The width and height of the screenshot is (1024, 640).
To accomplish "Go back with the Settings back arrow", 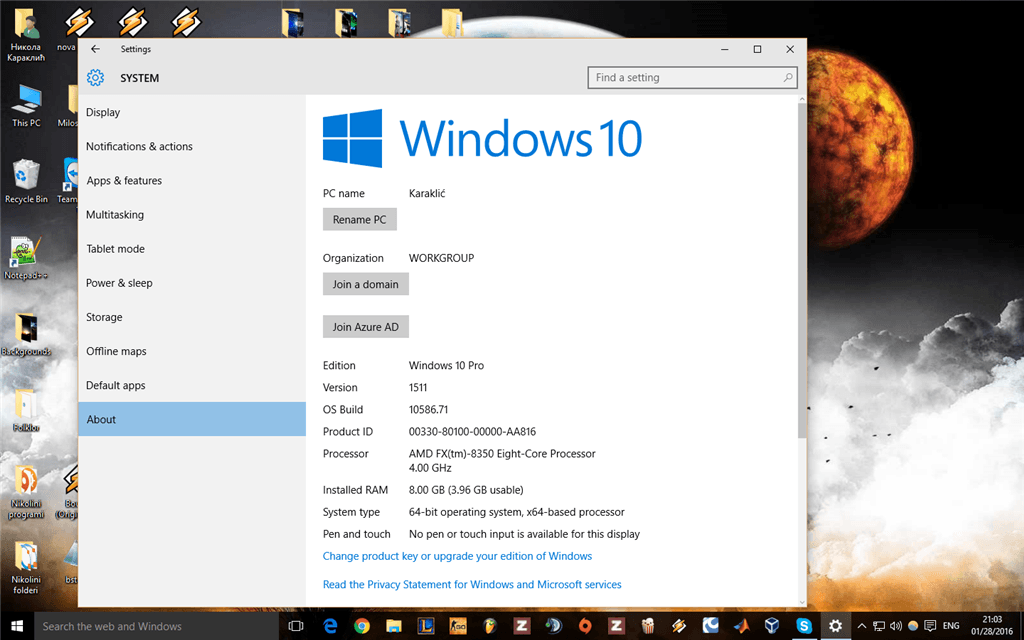I will (x=95, y=49).
